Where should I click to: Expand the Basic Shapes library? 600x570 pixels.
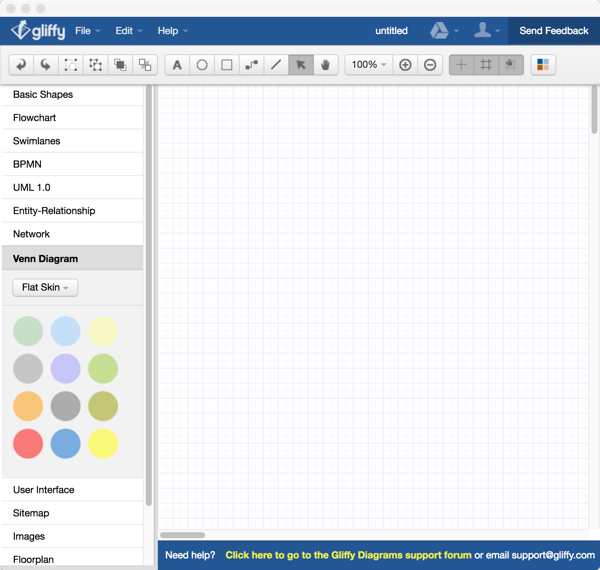point(72,94)
